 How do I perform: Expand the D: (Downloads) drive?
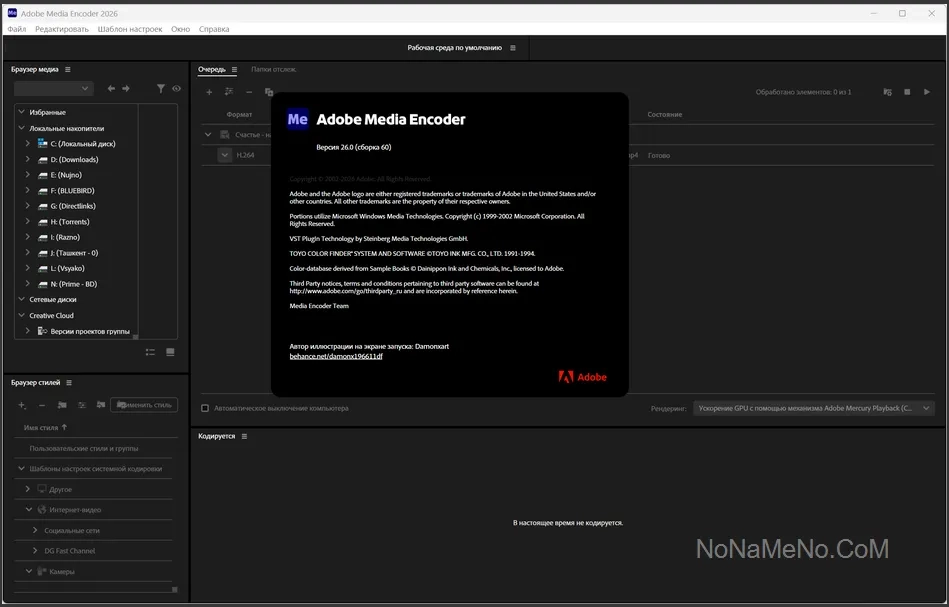(x=28, y=160)
